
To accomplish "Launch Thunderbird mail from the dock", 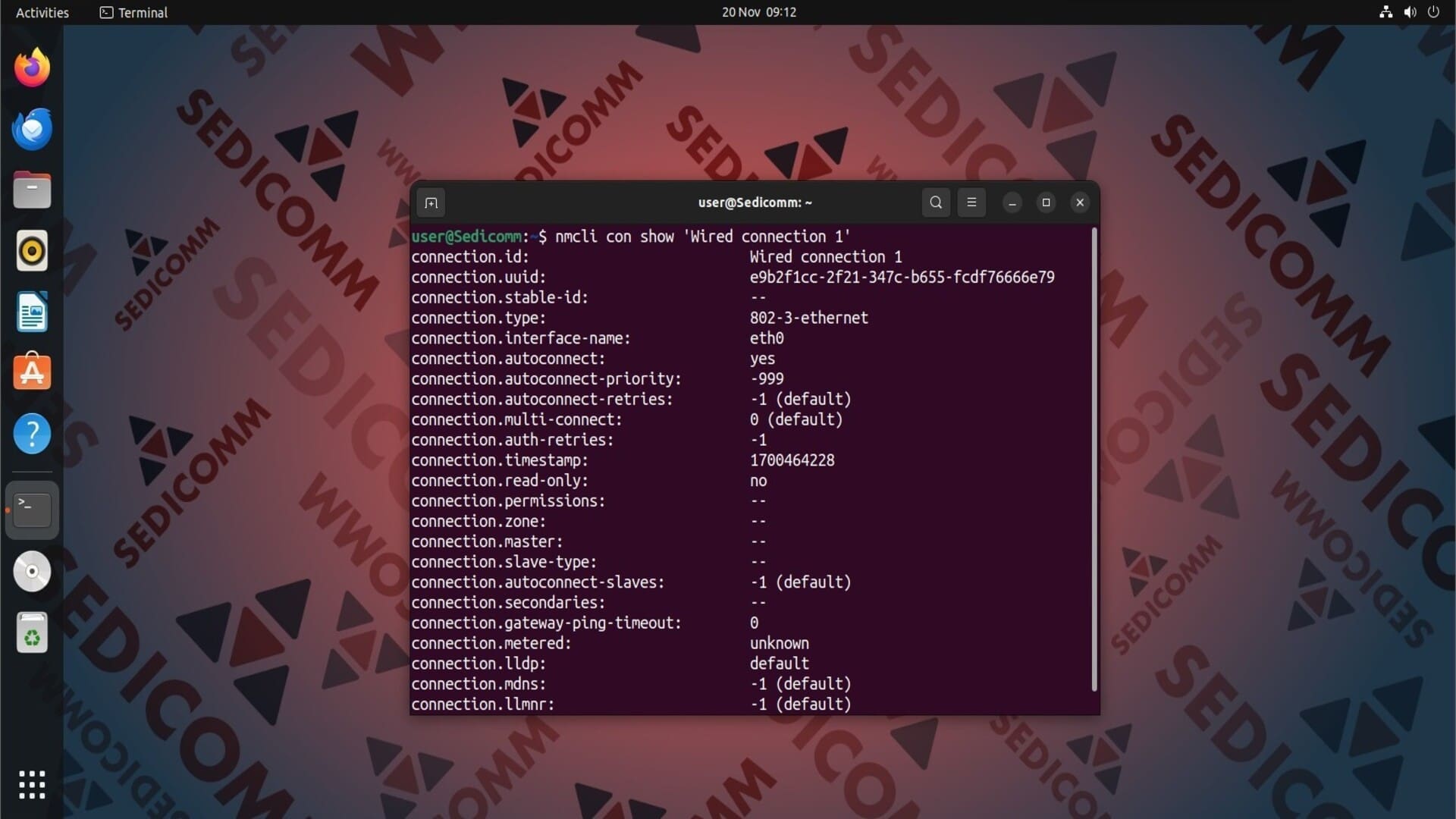I will coord(32,129).
